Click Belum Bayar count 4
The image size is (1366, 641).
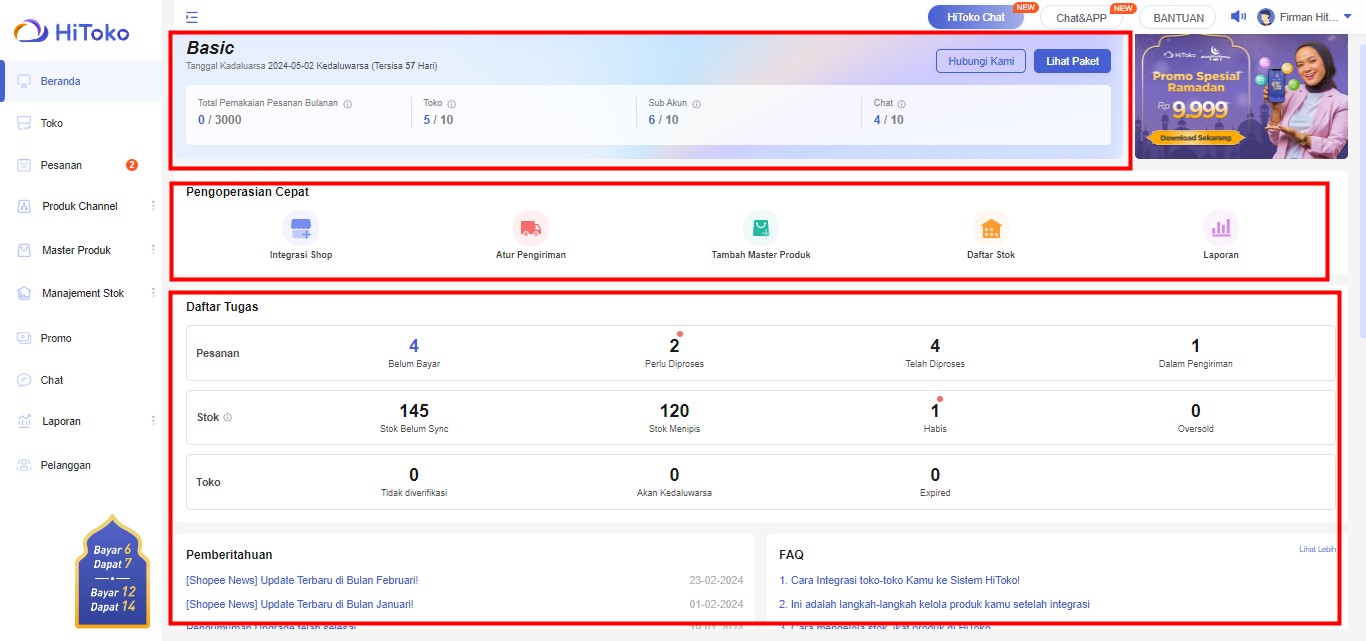coord(414,346)
